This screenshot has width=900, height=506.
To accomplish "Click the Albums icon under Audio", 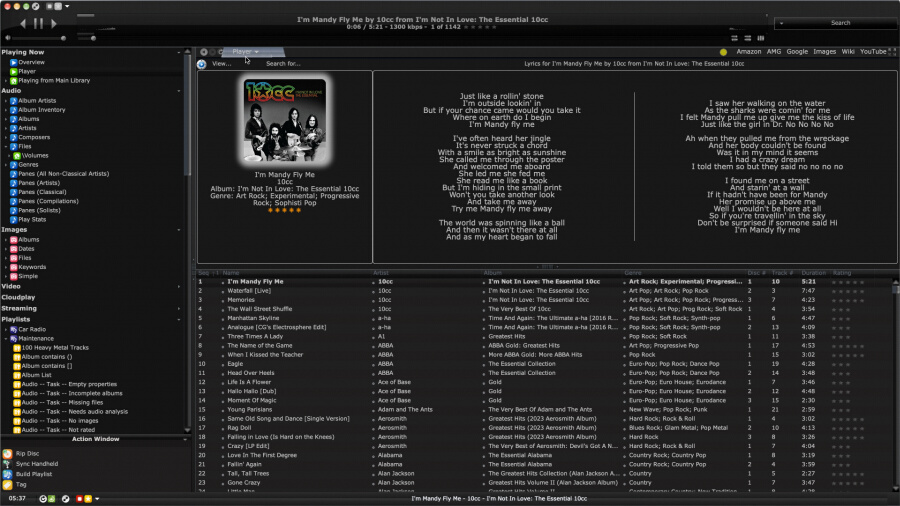I will 13,119.
